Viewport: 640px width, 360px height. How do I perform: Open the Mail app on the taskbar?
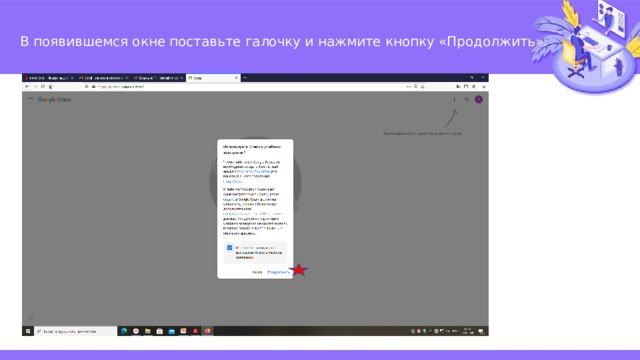(x=171, y=331)
